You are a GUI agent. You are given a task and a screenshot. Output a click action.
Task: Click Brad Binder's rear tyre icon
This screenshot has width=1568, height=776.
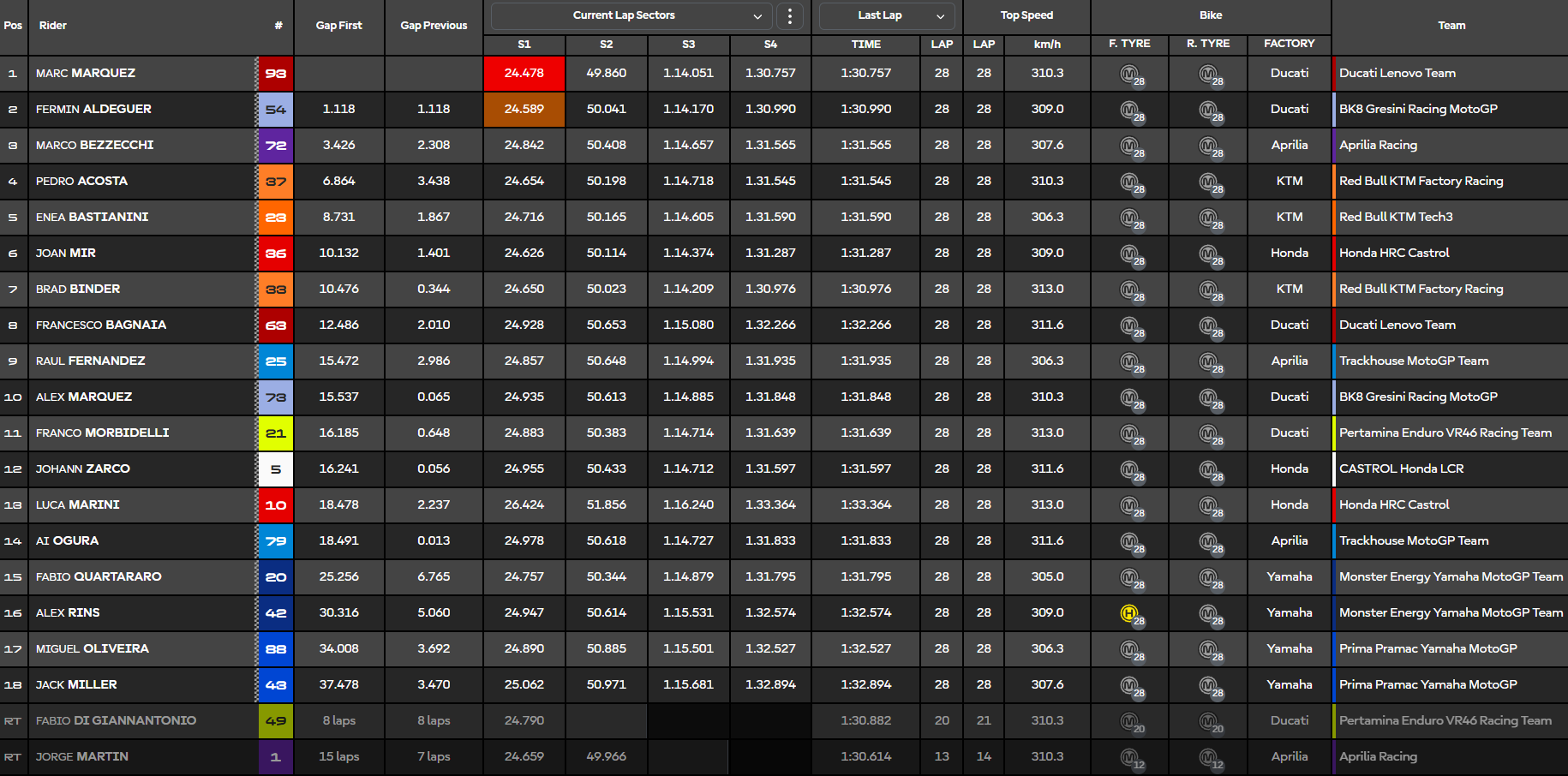(1208, 290)
